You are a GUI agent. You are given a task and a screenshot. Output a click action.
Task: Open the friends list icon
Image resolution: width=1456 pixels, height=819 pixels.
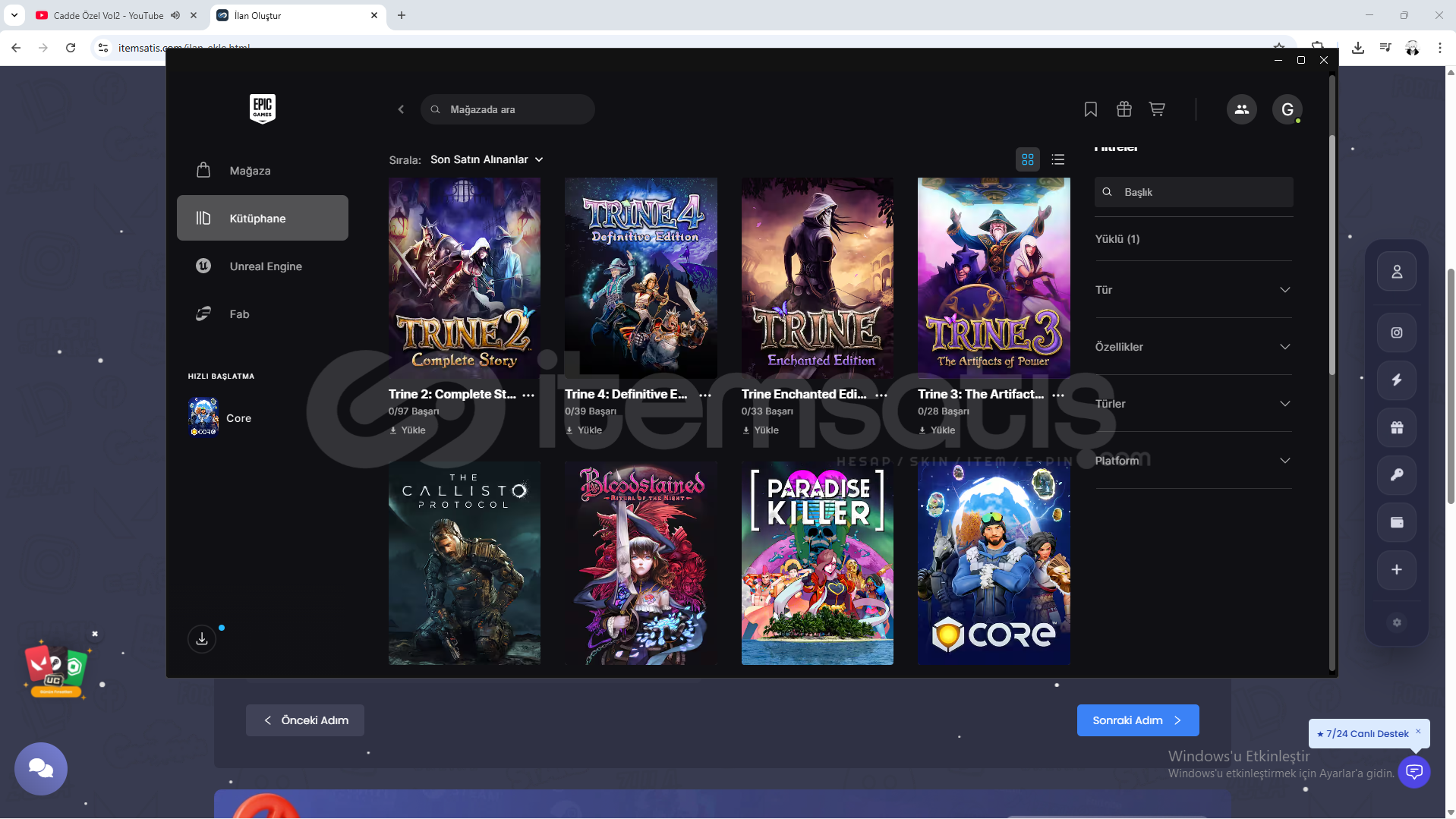pos(1242,109)
